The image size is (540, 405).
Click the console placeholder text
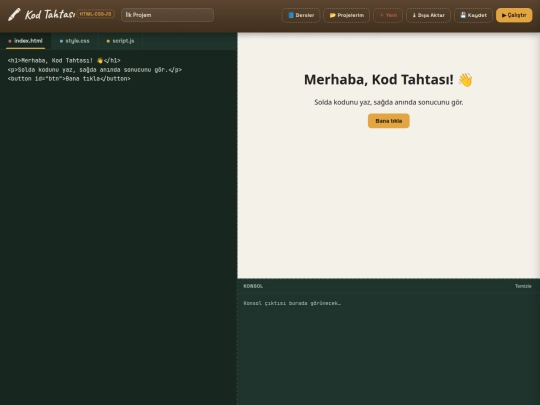[x=292, y=303]
